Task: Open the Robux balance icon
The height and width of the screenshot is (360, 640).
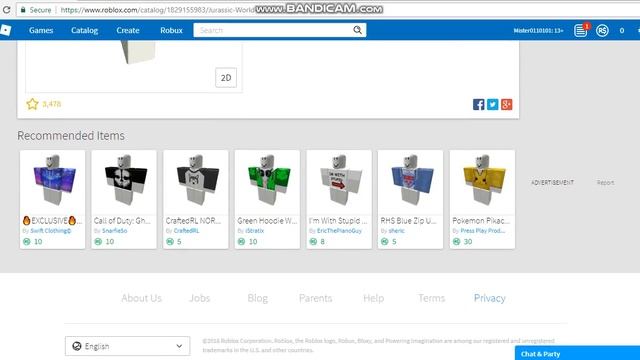Action: [602, 30]
